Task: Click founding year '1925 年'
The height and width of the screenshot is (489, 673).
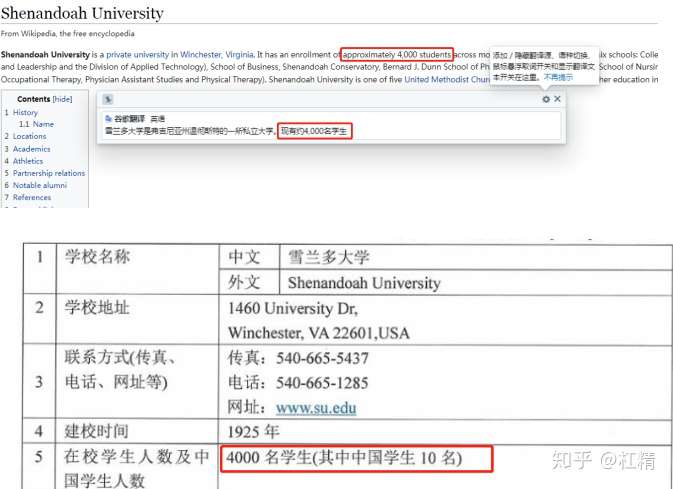Action: pos(254,431)
